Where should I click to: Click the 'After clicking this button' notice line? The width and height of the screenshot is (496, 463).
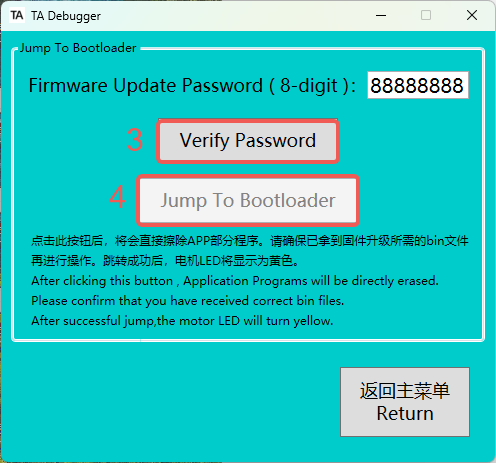coord(235,281)
